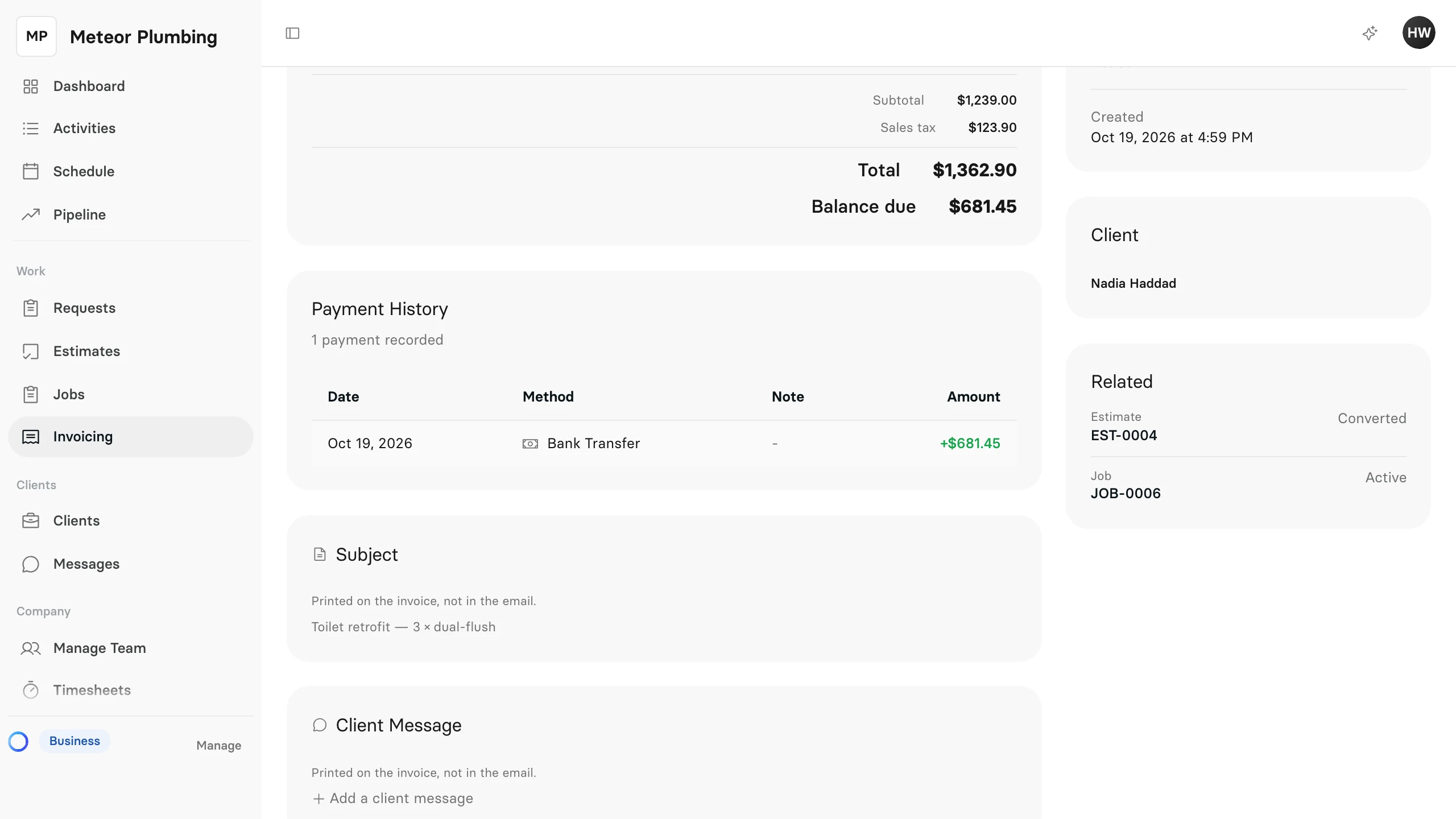Add a client message
The width and height of the screenshot is (1456, 819).
[392, 799]
